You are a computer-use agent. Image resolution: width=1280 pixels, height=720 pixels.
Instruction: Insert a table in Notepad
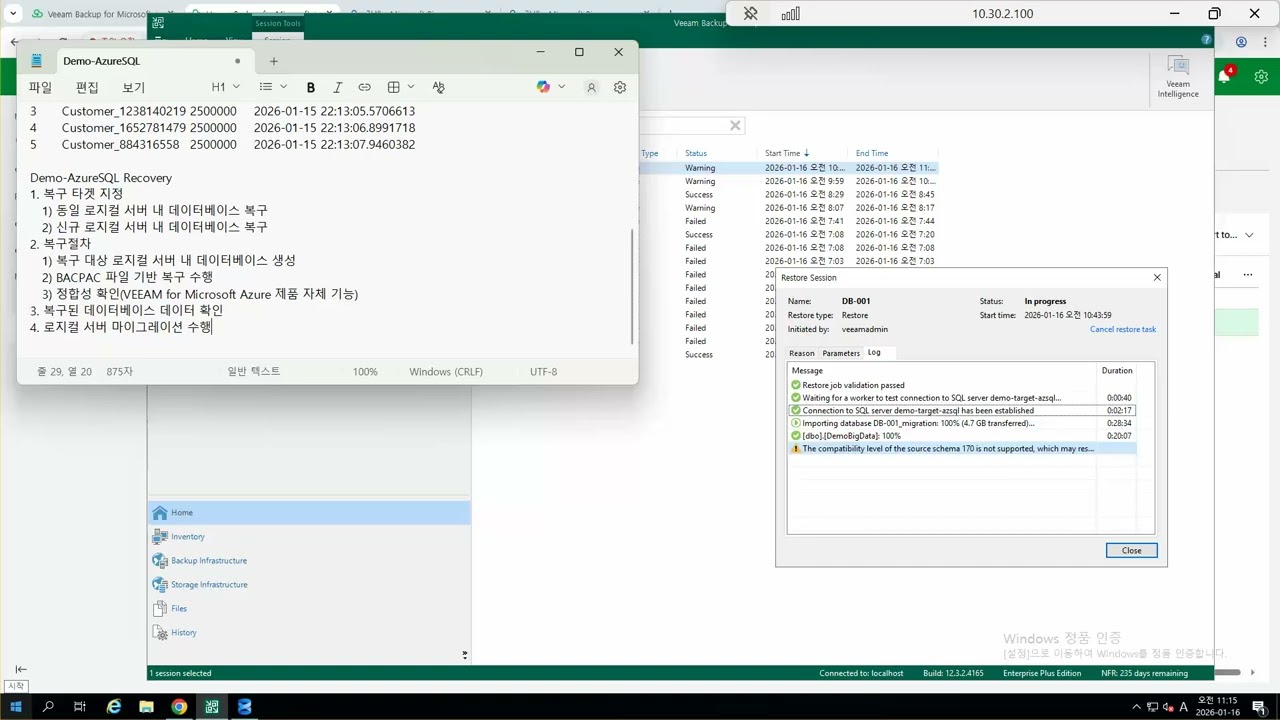pyautogui.click(x=393, y=87)
